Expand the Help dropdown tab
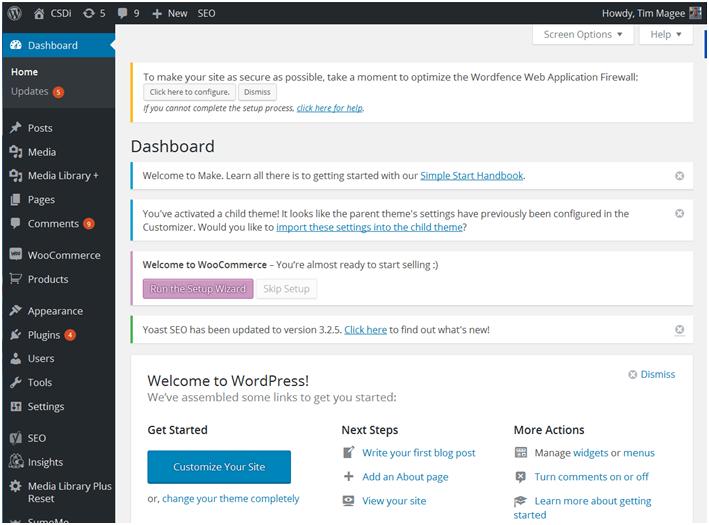 tap(666, 34)
